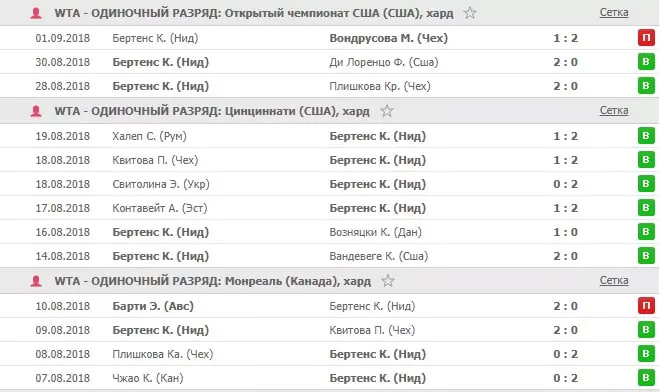Click the favorite star for Монреаль tournament
Viewport: 660px width, 392px height.
pyautogui.click(x=388, y=281)
